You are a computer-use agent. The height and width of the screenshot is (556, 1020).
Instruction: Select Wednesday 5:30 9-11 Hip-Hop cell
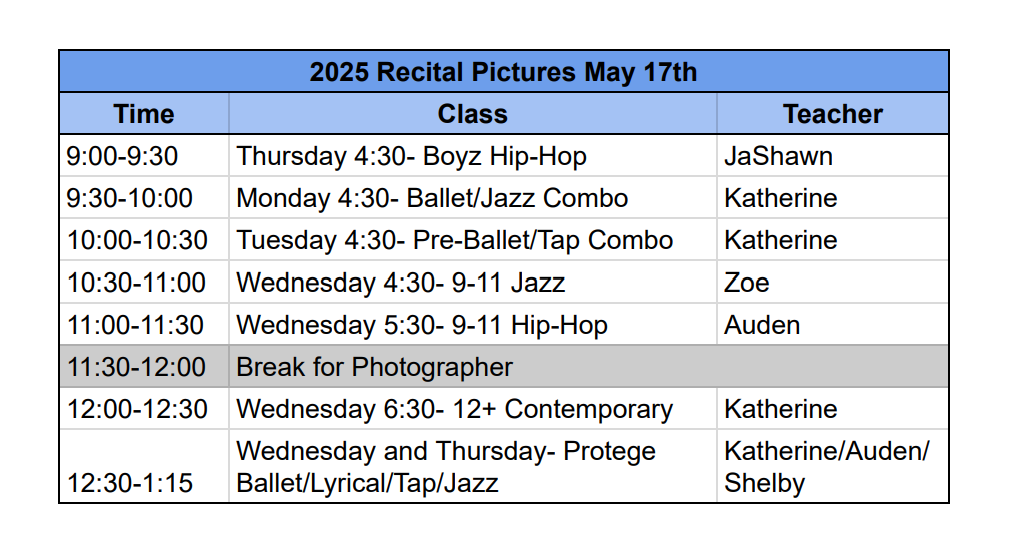click(x=421, y=325)
